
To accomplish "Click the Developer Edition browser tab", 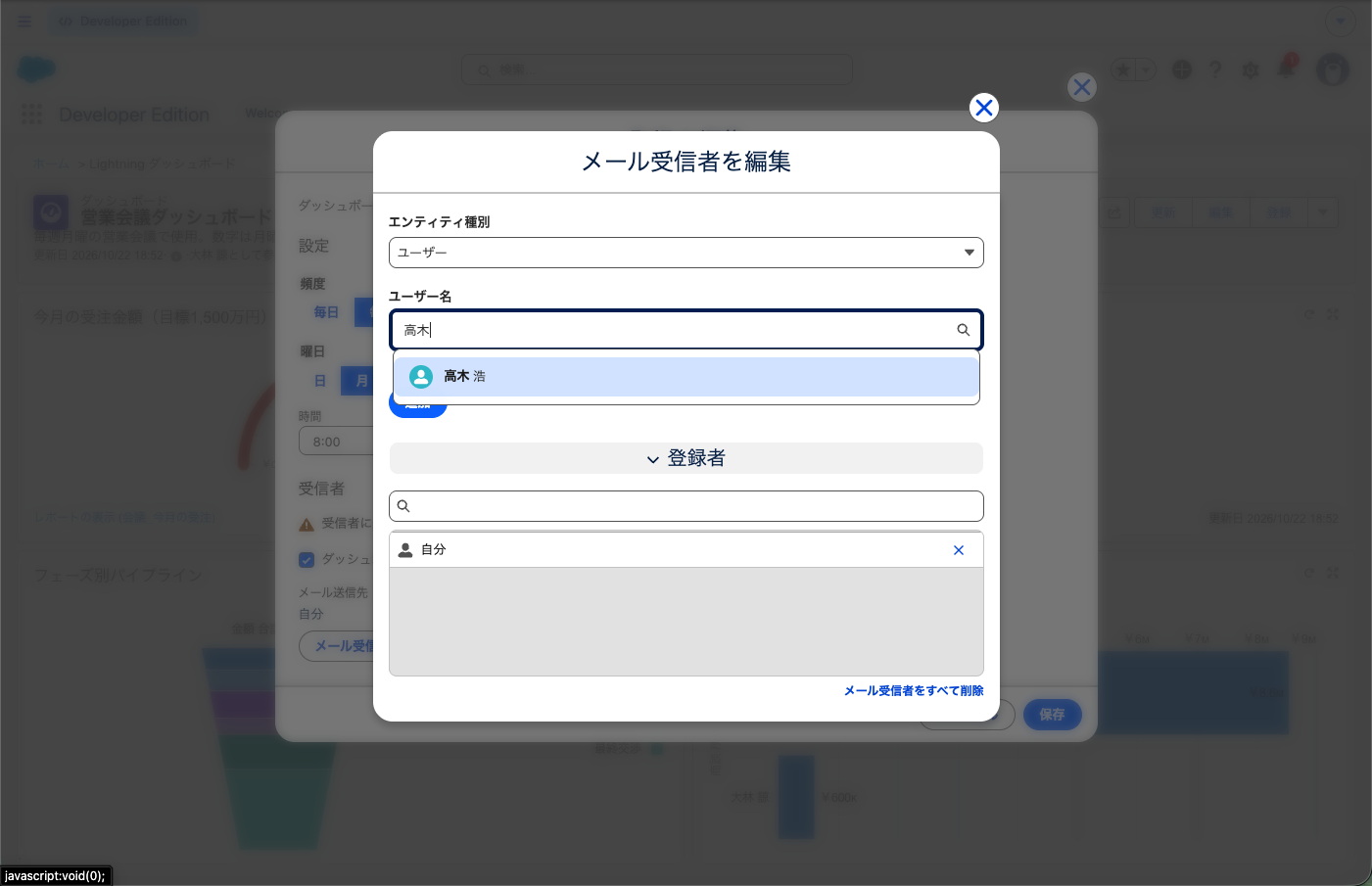I will (123, 21).
